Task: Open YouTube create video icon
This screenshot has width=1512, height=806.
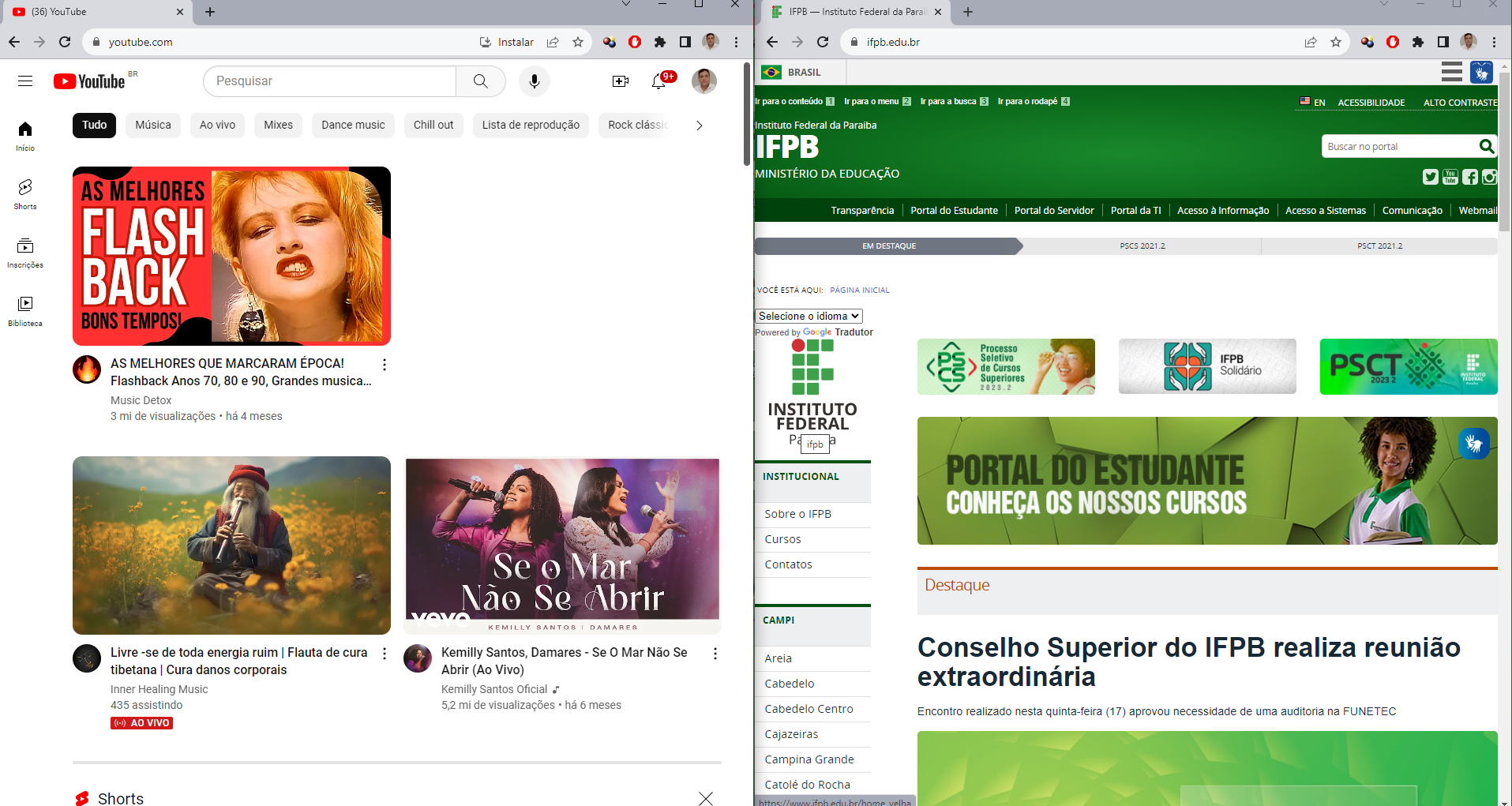Action: 621,81
